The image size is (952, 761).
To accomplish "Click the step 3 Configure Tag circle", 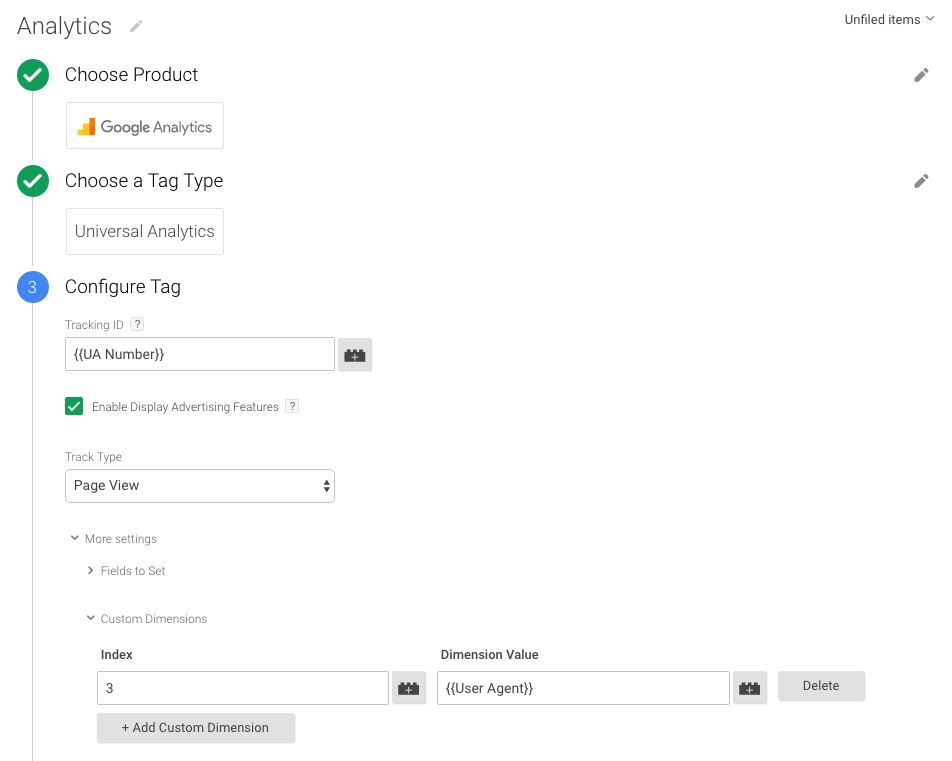I will tap(33, 287).
